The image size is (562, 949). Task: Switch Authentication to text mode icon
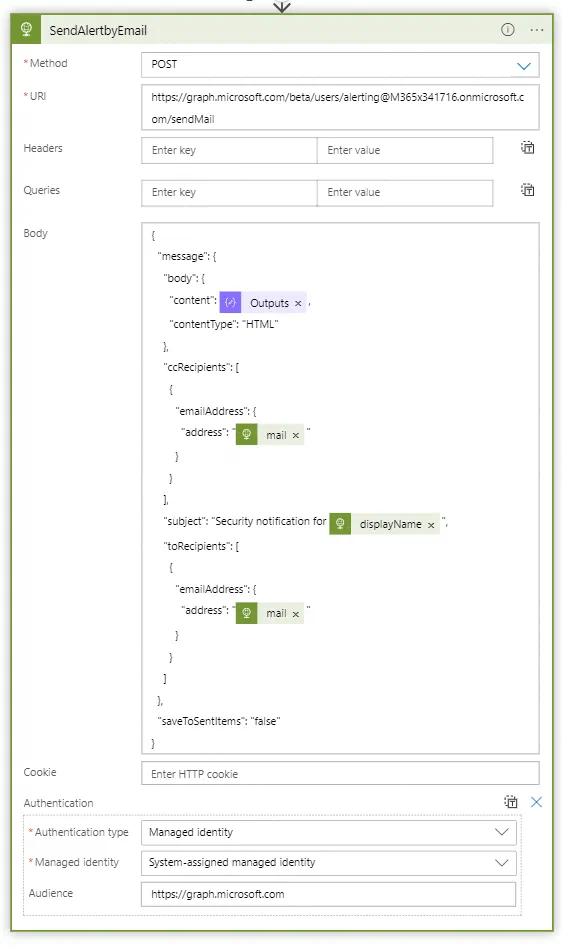click(x=511, y=802)
